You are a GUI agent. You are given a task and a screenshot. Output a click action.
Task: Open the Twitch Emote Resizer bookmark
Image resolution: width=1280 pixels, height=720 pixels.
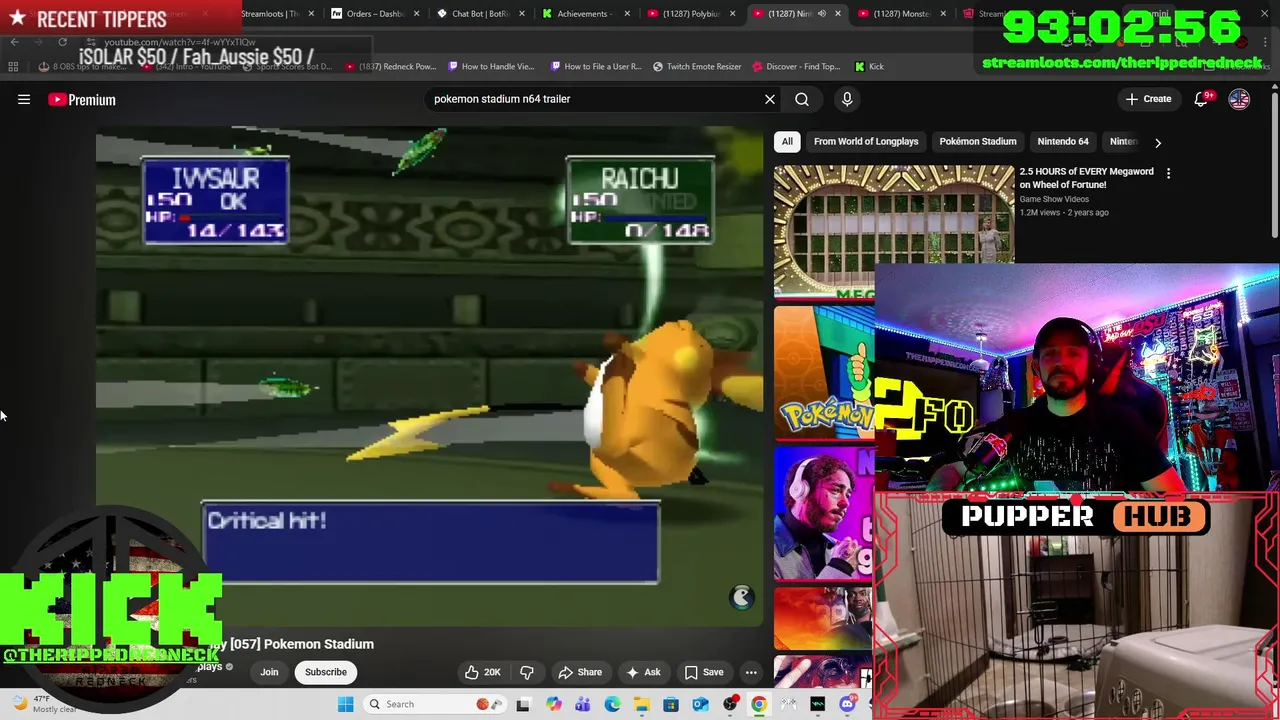coord(697,66)
